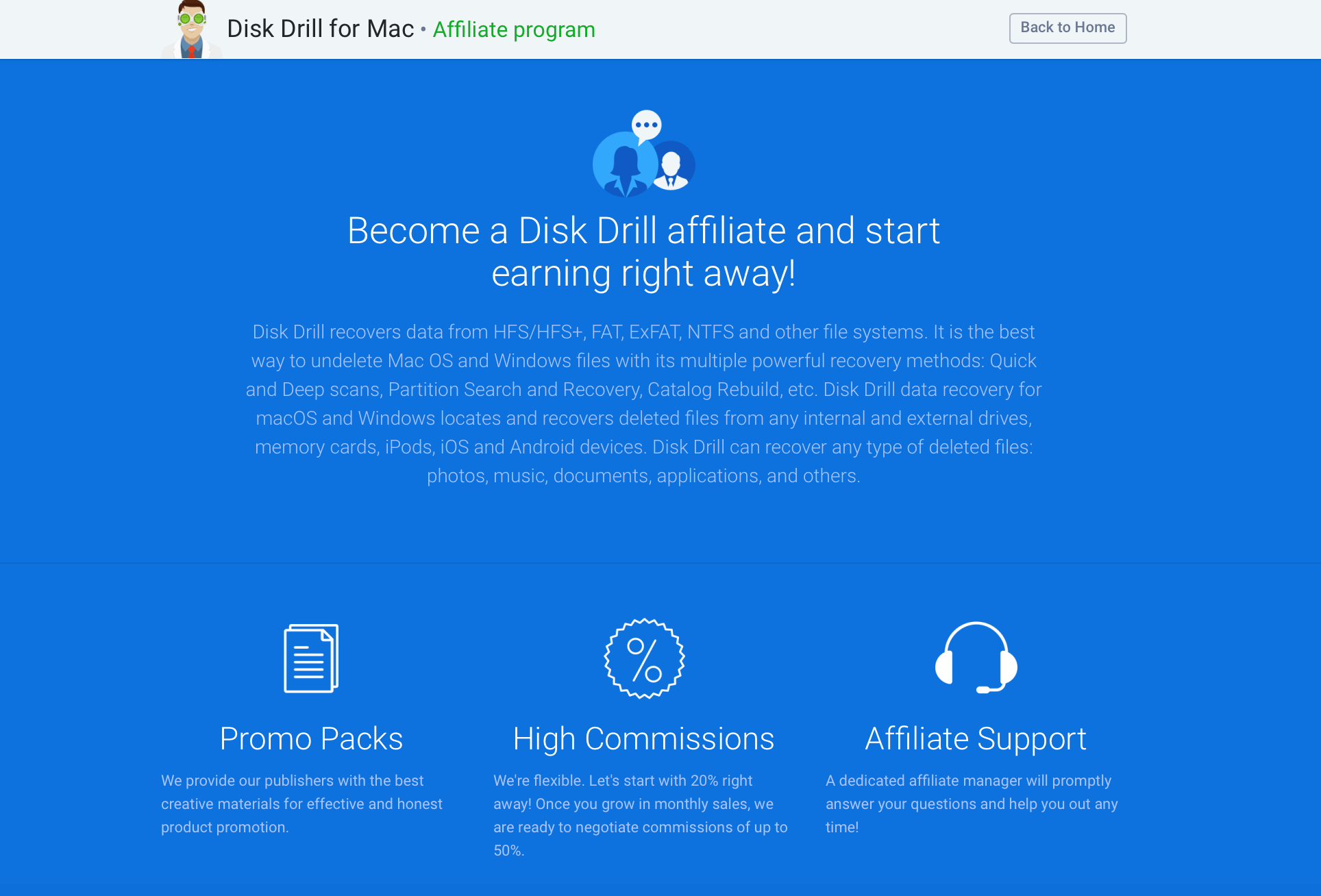Image resolution: width=1321 pixels, height=896 pixels.
Task: Select the Affiliate Support heading
Action: click(976, 738)
